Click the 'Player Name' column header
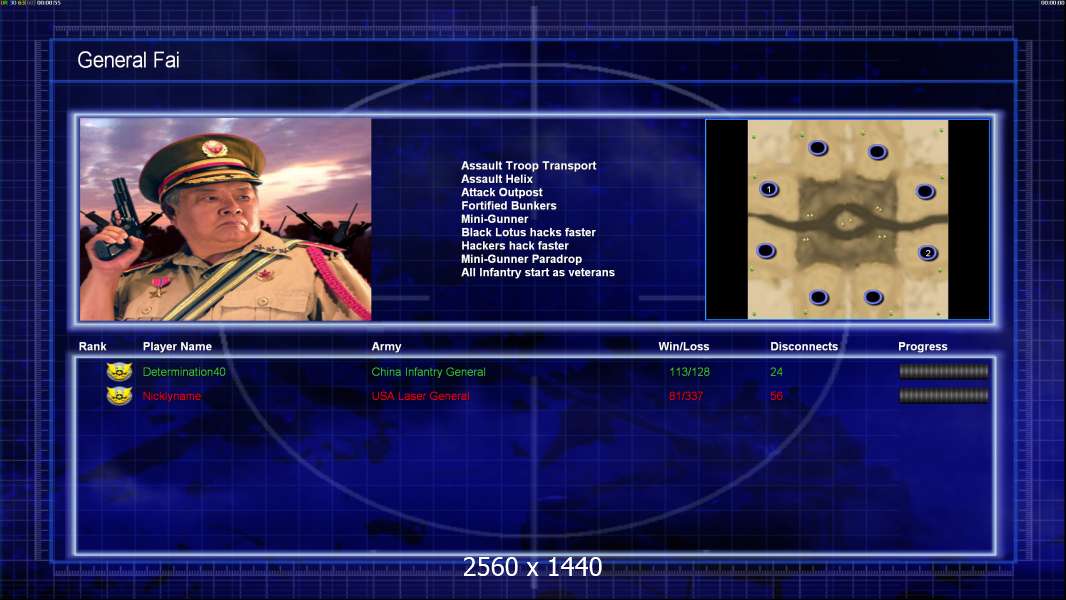Image resolution: width=1066 pixels, height=600 pixels. 177,347
